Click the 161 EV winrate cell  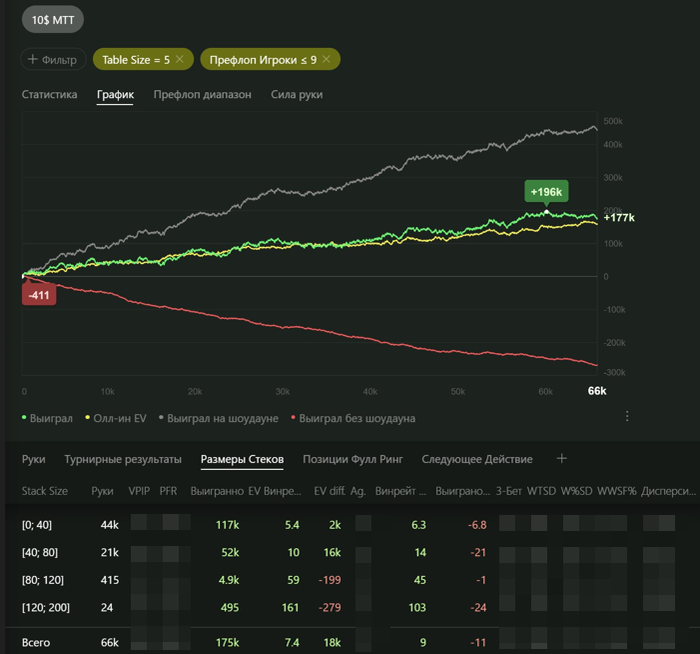click(290, 608)
